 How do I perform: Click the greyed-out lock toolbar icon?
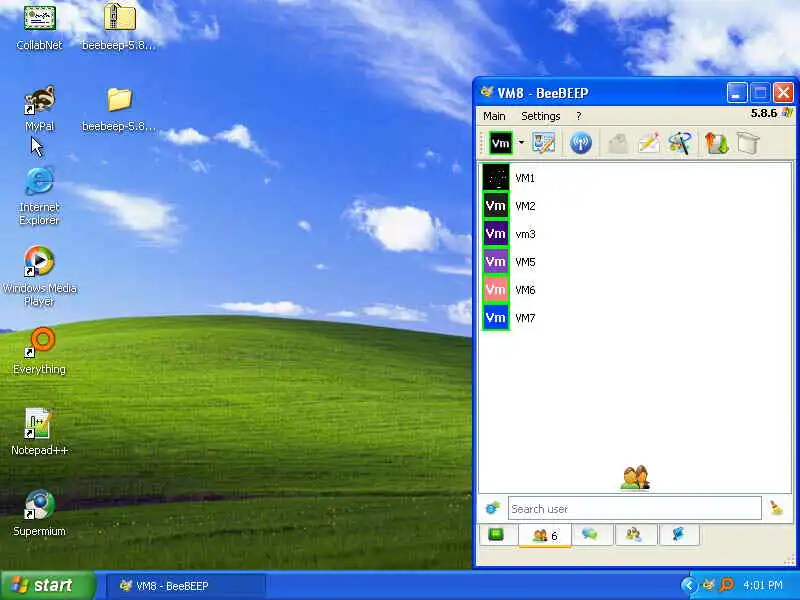tap(618, 143)
